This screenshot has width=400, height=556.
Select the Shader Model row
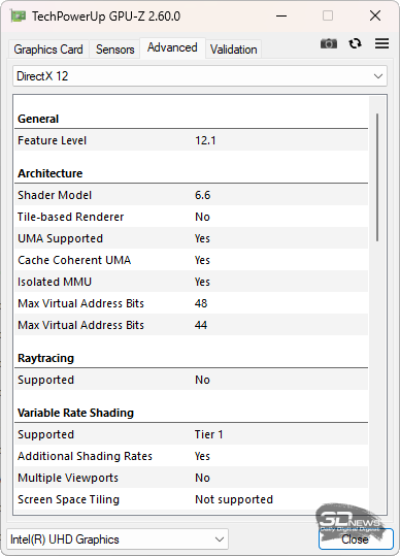191,195
